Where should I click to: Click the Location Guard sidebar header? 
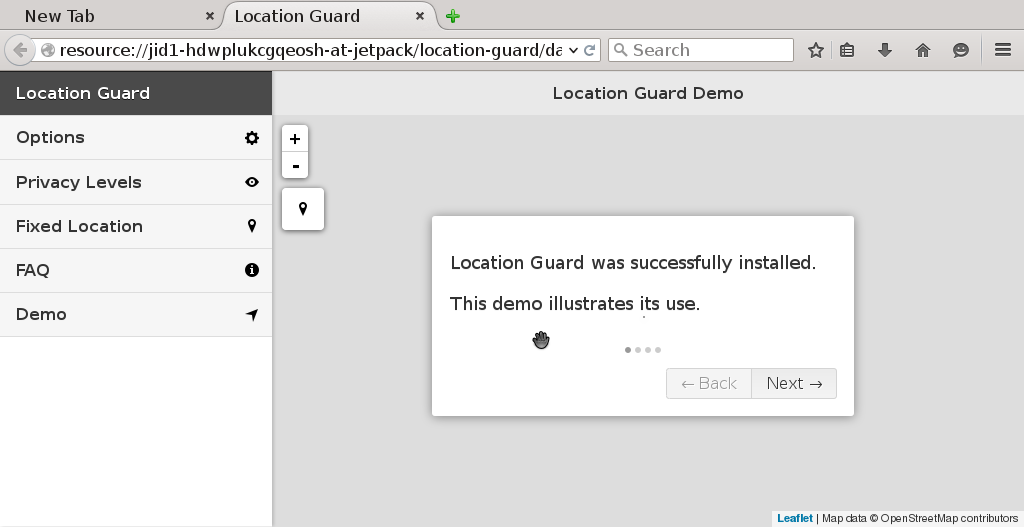click(136, 93)
